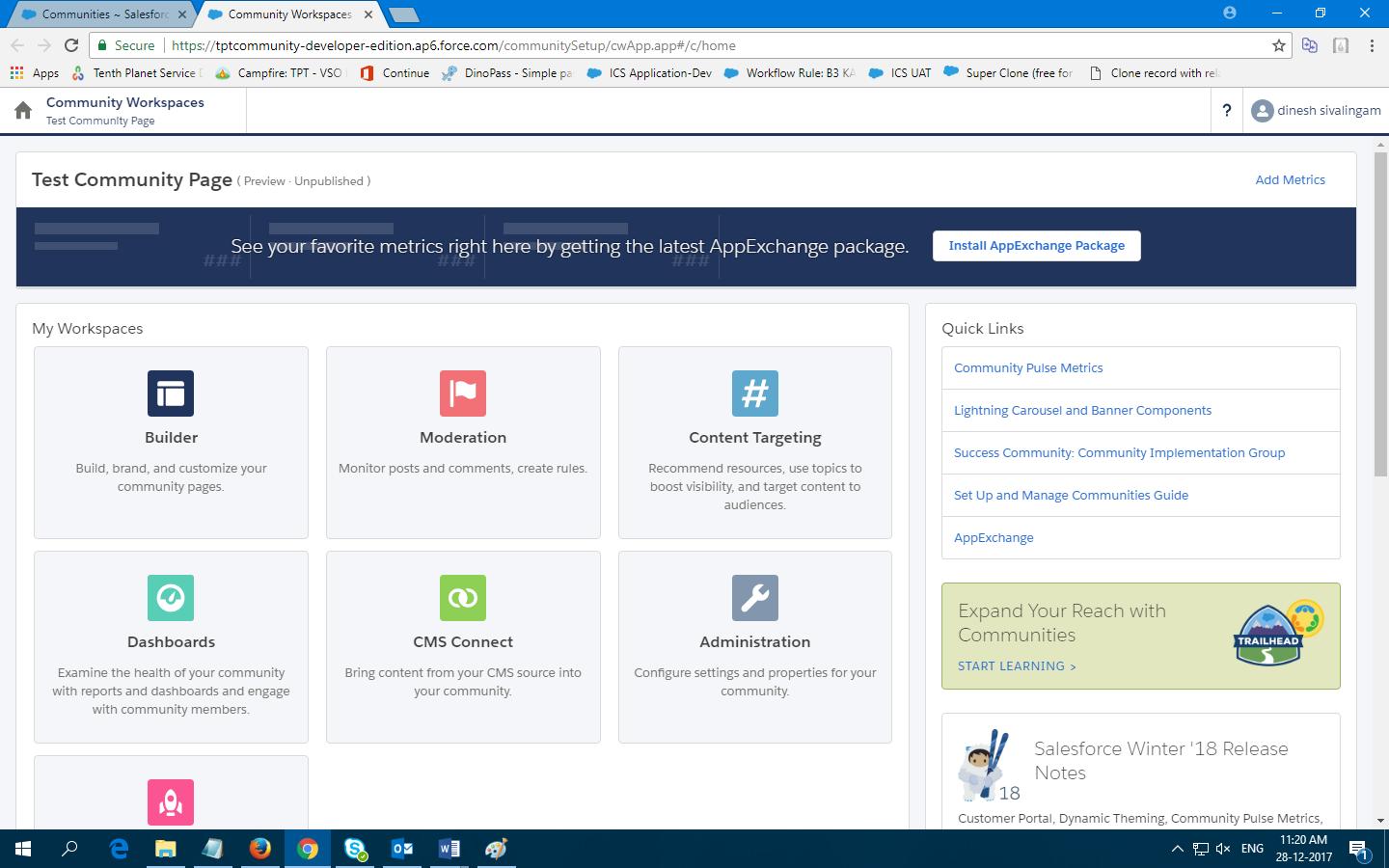Open Skype from the taskbar
The height and width of the screenshot is (868, 1389).
355,849
